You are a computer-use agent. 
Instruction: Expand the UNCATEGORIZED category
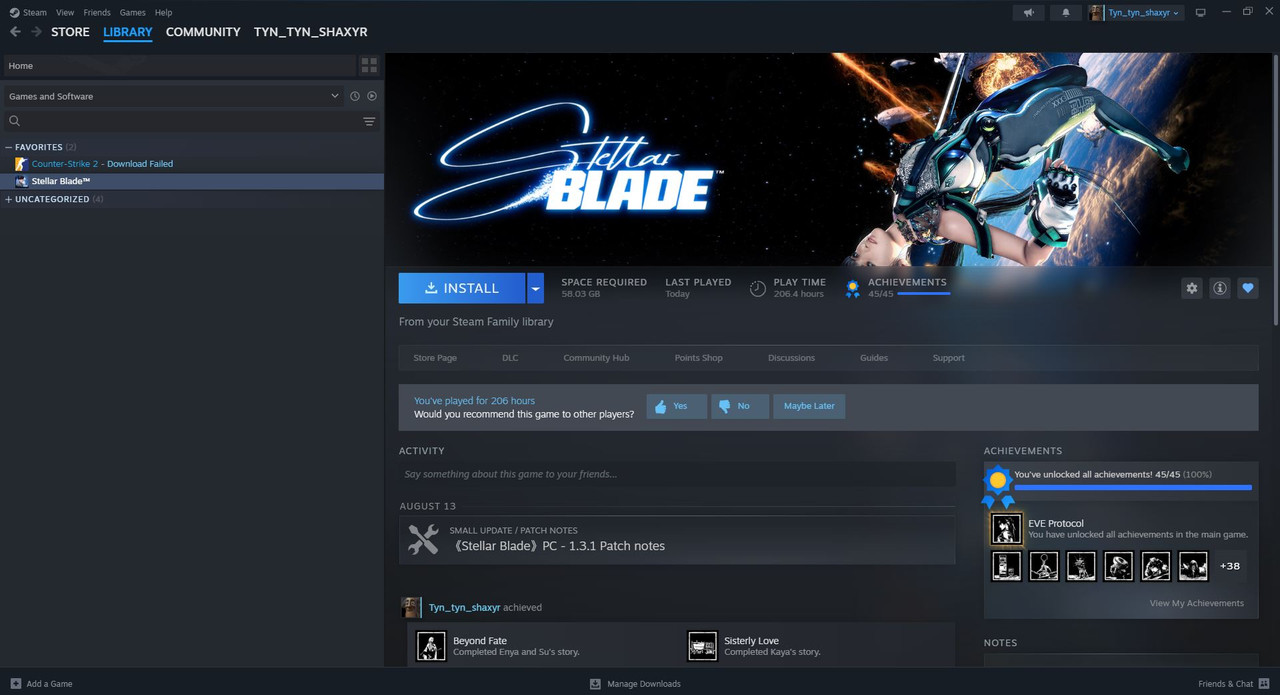pos(9,199)
